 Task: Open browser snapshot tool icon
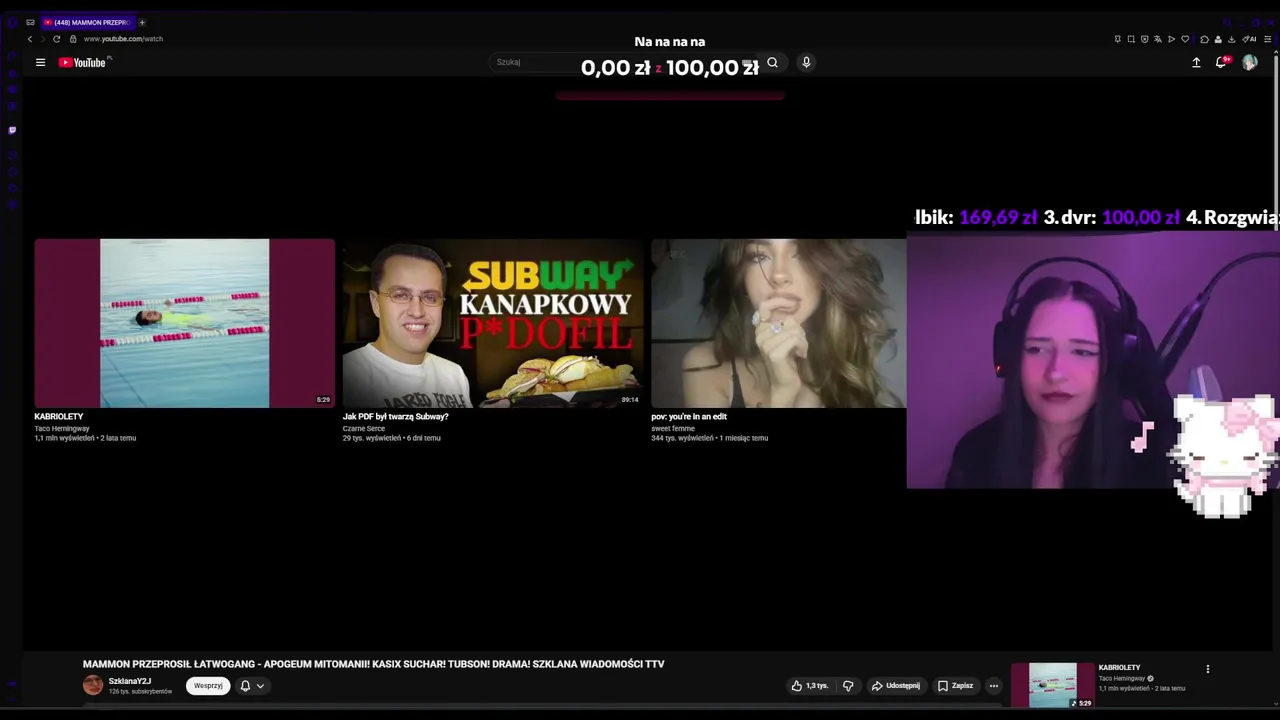tap(1131, 39)
